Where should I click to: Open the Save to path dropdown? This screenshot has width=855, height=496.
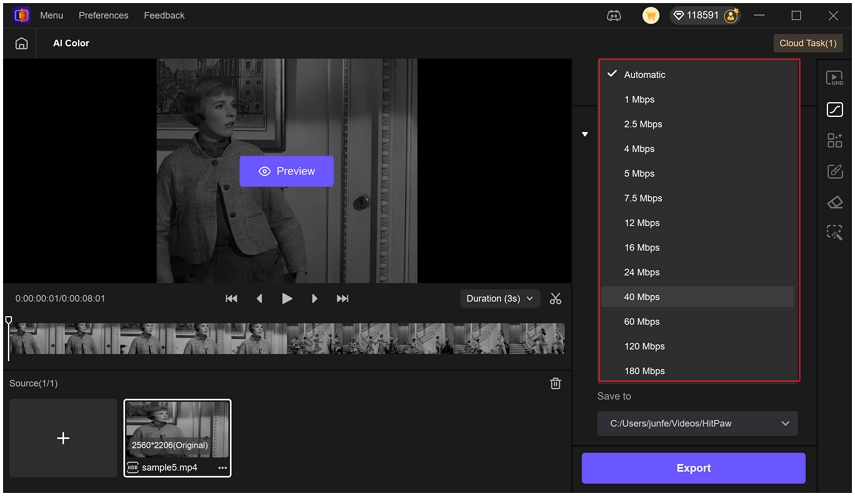click(x=697, y=424)
